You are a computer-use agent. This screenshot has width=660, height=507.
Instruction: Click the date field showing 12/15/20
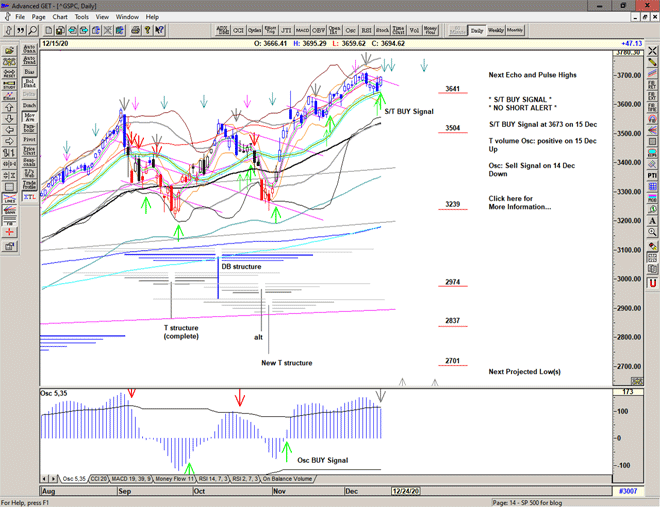[56, 44]
